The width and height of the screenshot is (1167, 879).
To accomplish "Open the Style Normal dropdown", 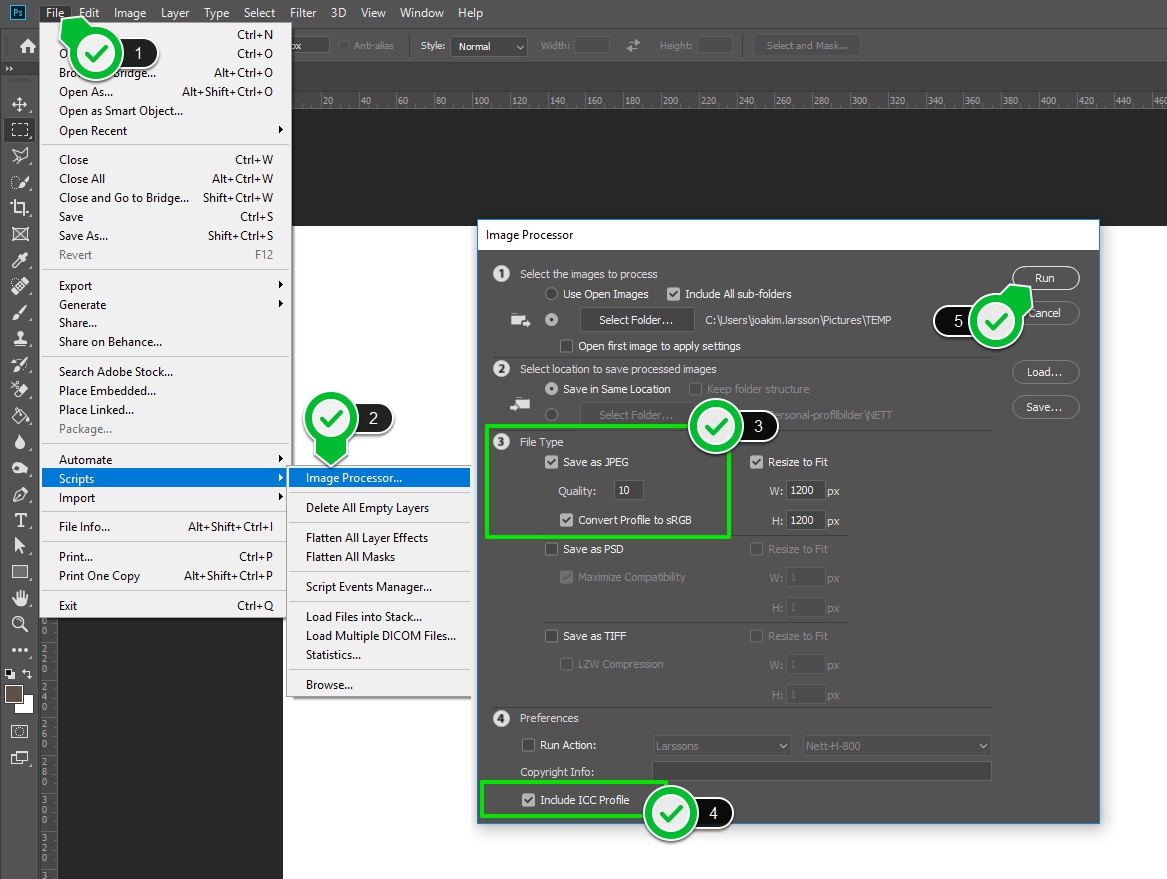I will pyautogui.click(x=489, y=46).
